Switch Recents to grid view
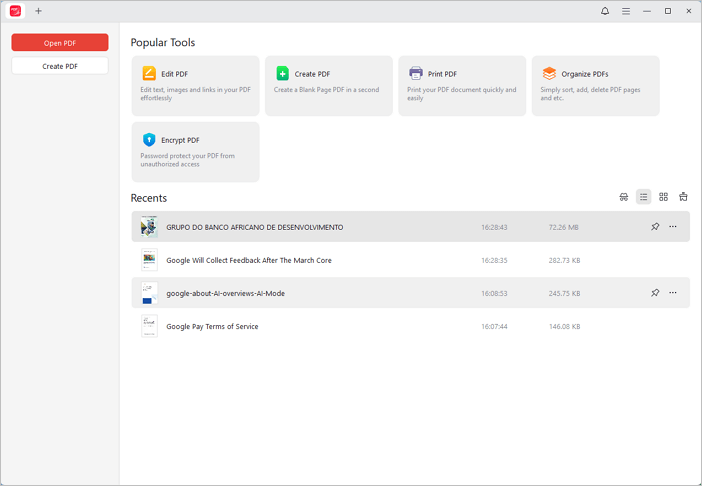 click(663, 197)
